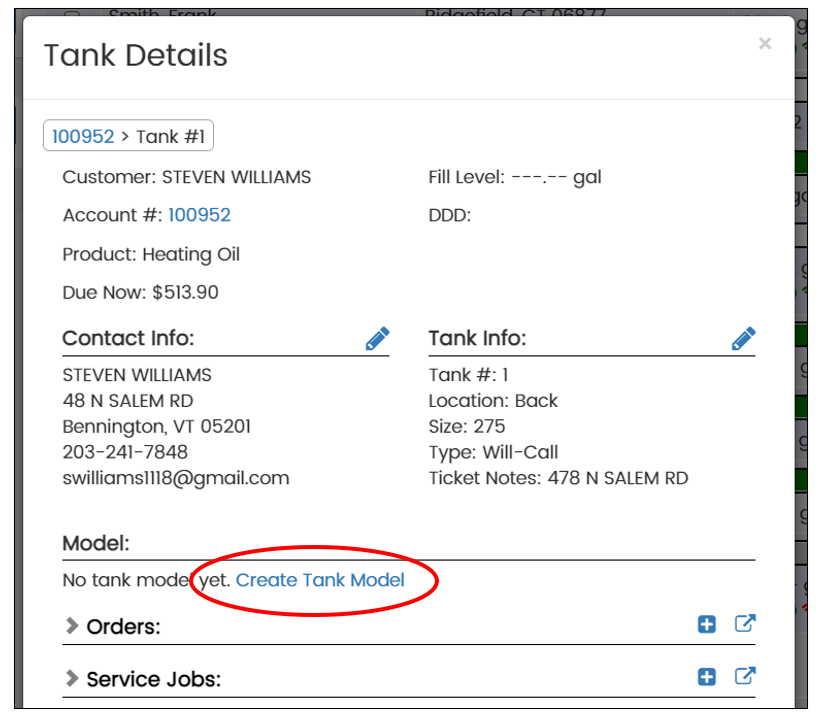Click the Tank Info edit pencil

[x=743, y=339]
